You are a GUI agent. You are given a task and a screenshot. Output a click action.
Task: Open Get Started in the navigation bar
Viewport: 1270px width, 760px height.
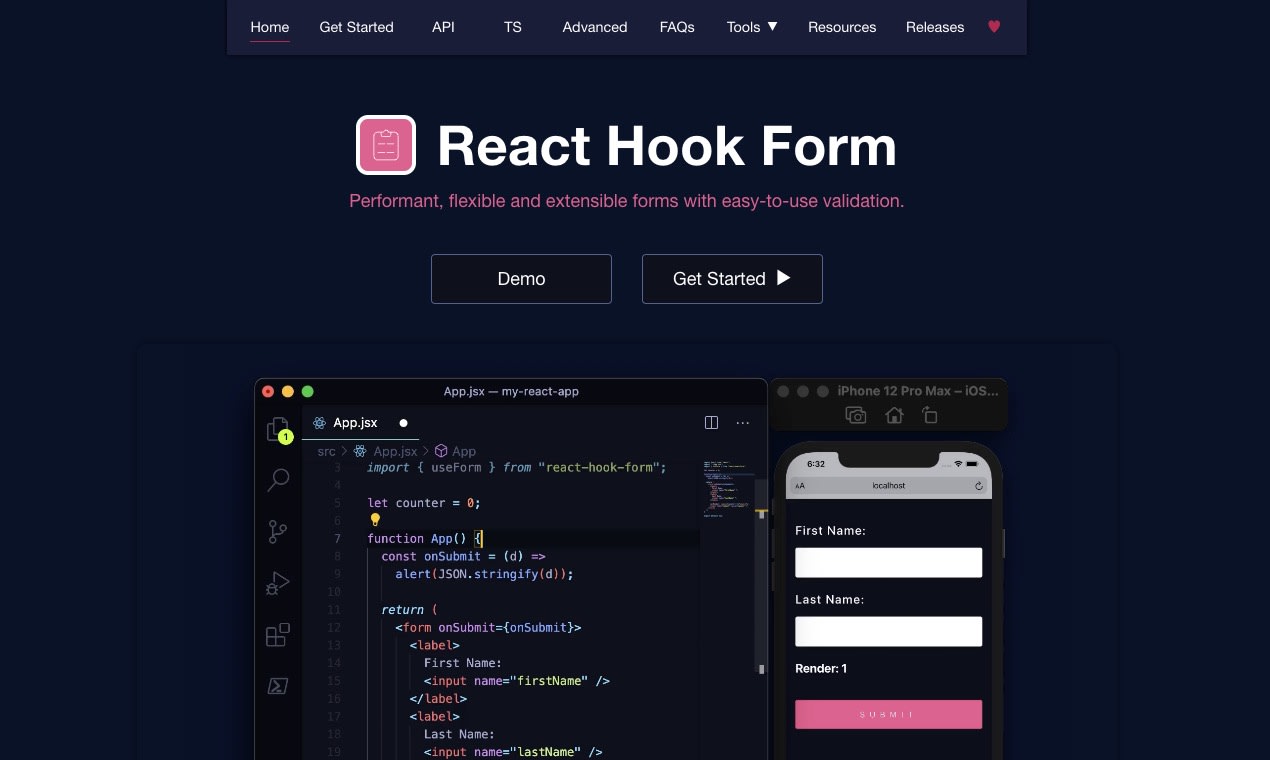[x=356, y=27]
